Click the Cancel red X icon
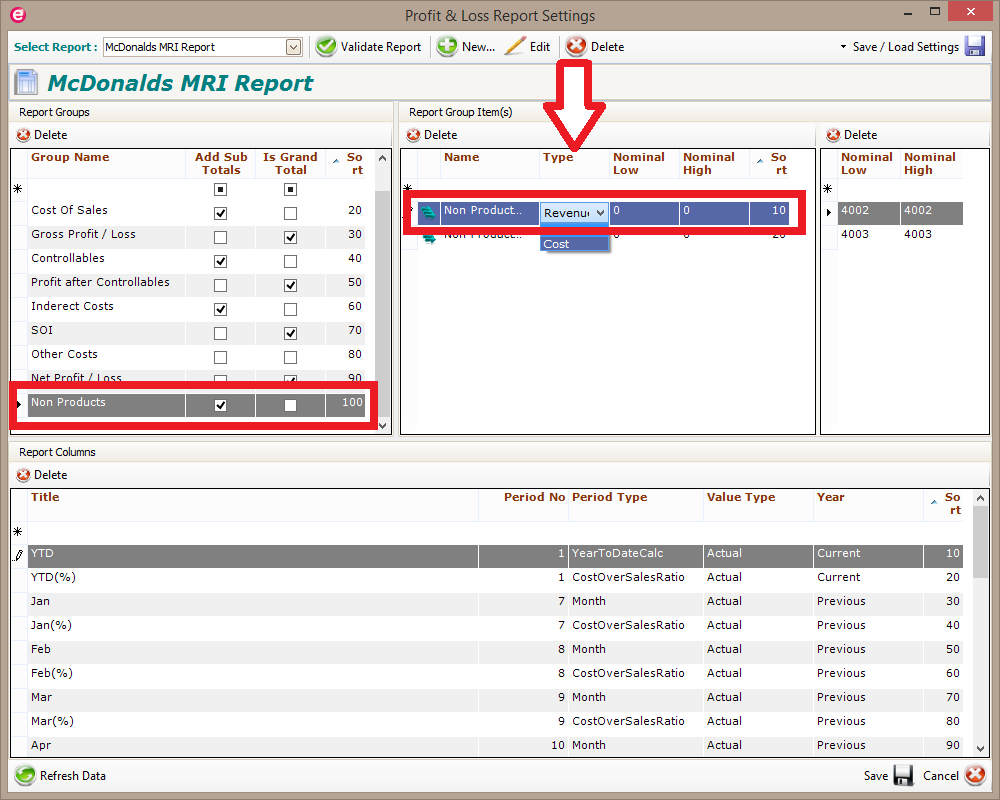The height and width of the screenshot is (800, 1000). (x=975, y=776)
